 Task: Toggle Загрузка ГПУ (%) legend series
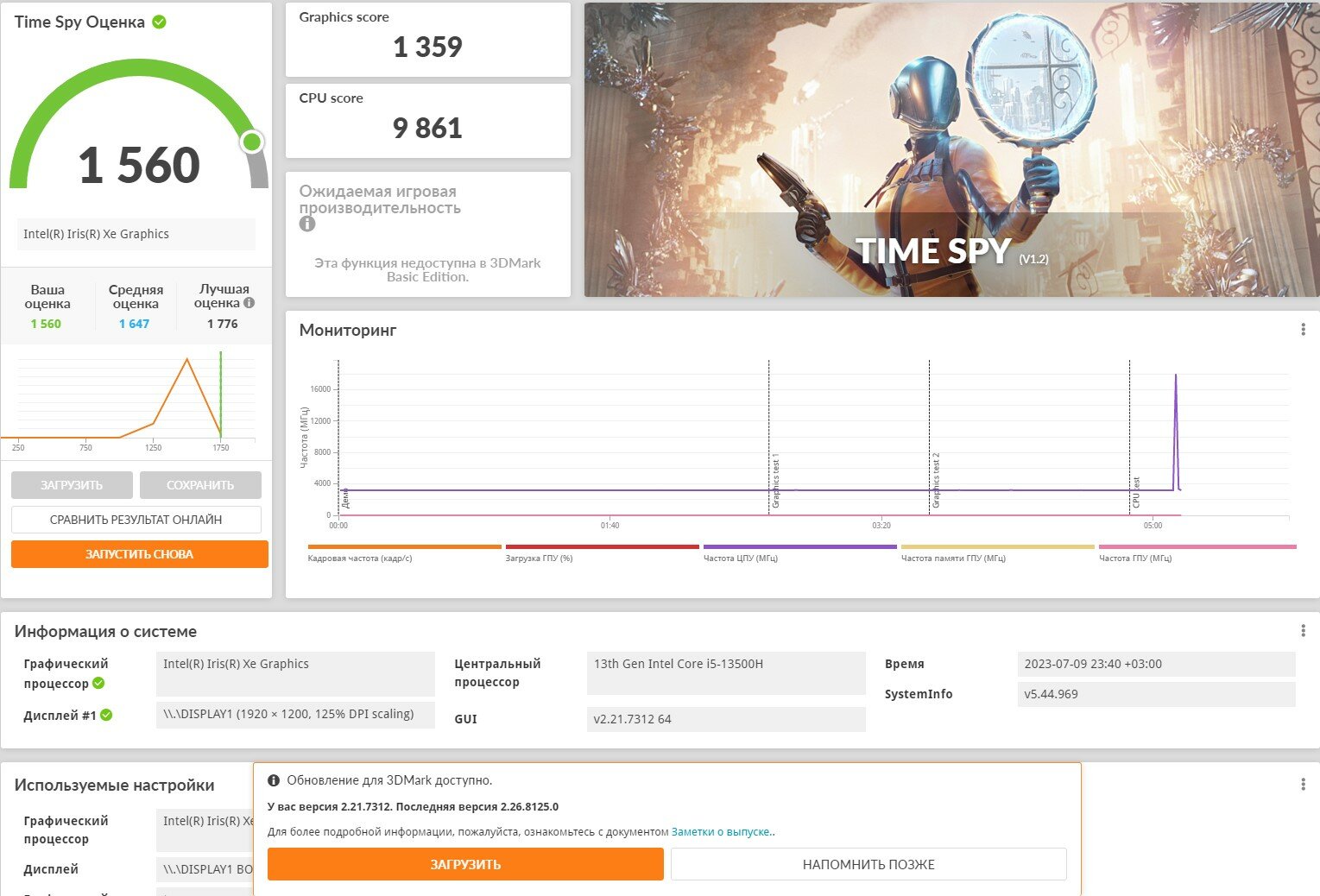click(x=602, y=553)
